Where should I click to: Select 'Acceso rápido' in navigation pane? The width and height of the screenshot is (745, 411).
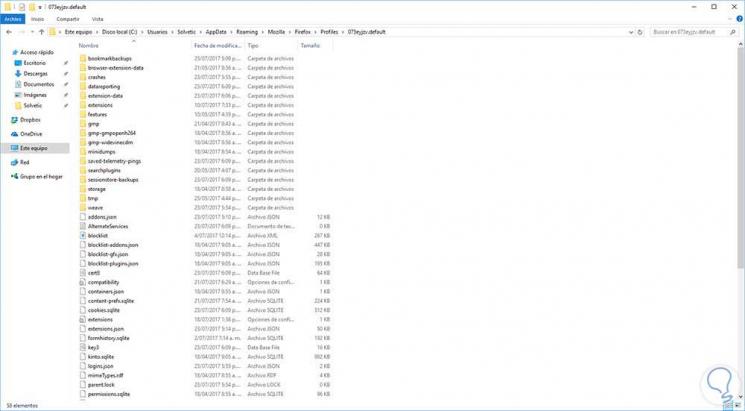pos(37,52)
